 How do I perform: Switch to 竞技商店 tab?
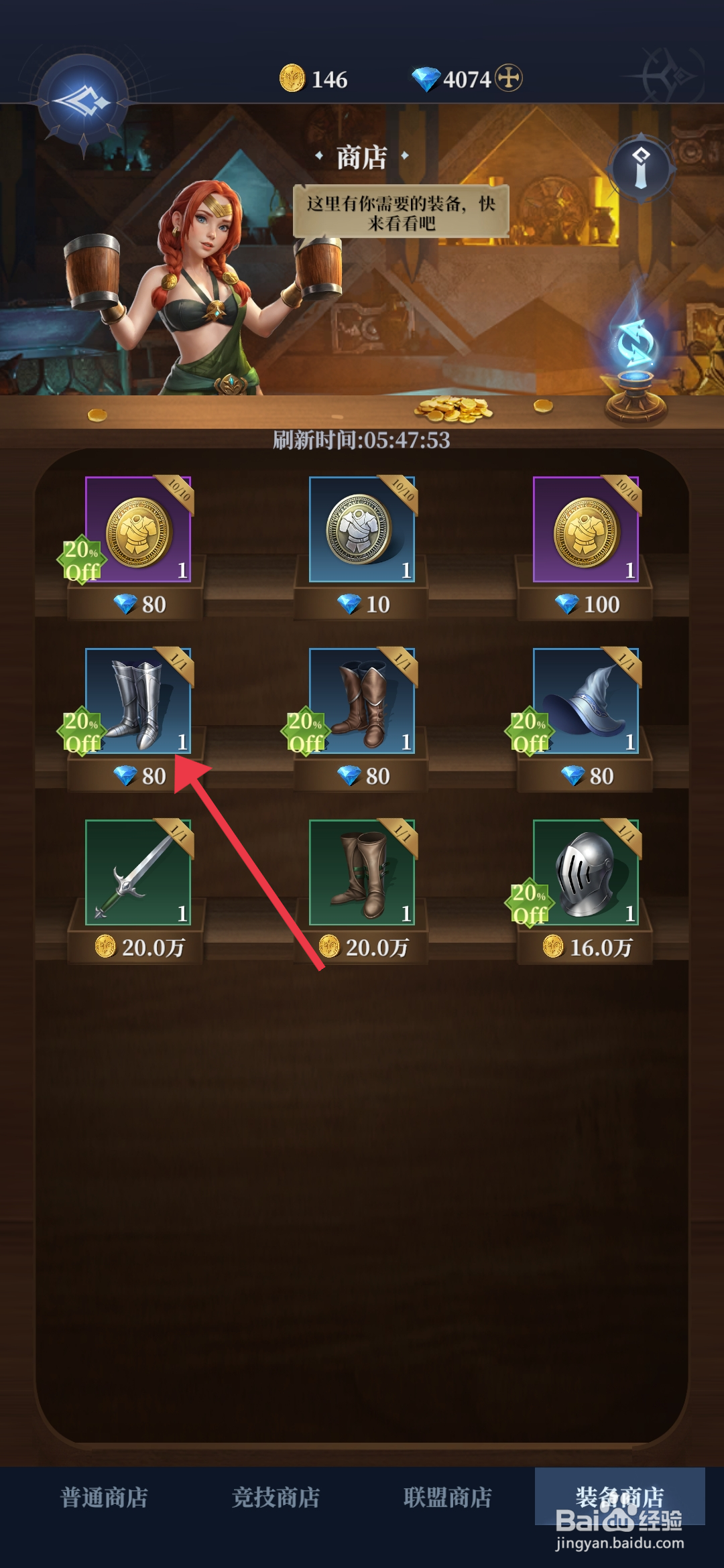click(276, 1496)
